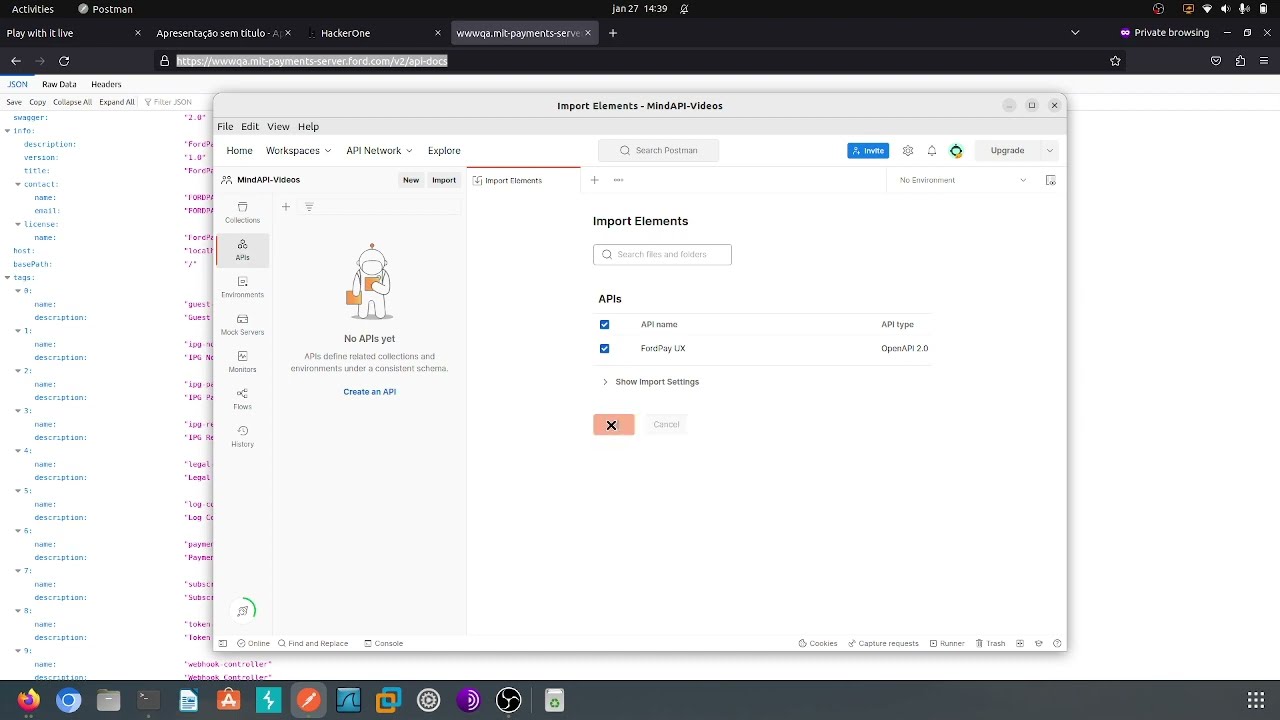The image size is (1280, 720).
Task: Open environment quick look icon
Action: pyautogui.click(x=1050, y=180)
